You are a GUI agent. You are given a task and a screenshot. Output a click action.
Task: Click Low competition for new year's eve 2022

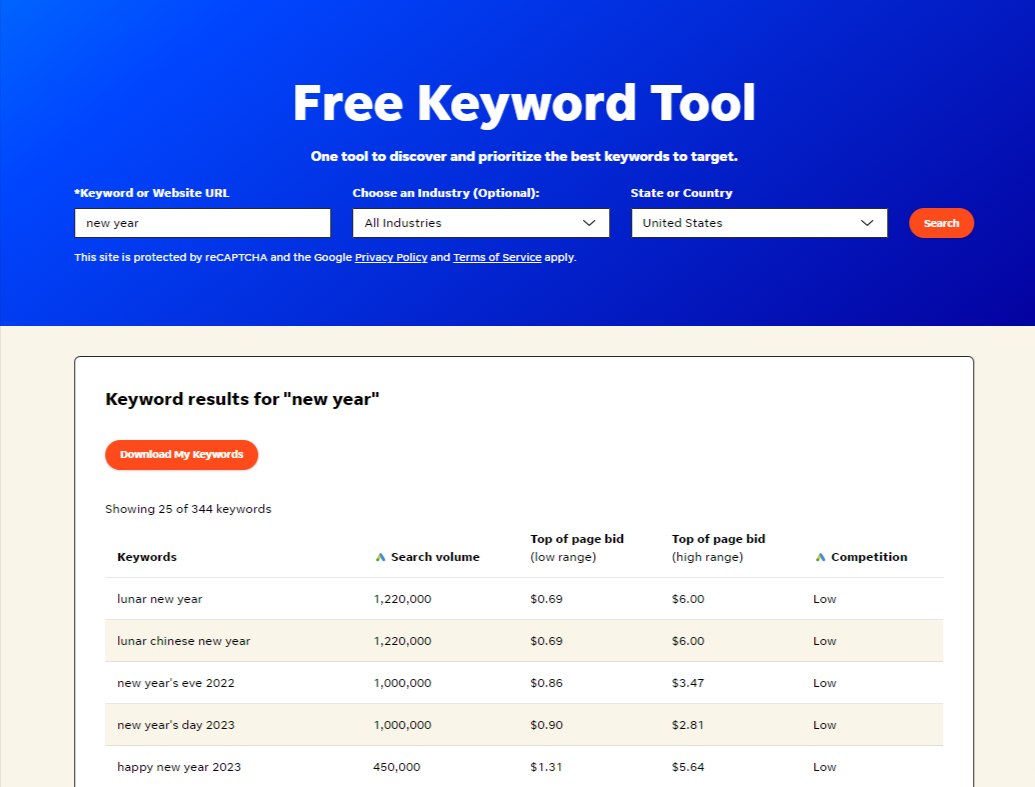tap(824, 683)
